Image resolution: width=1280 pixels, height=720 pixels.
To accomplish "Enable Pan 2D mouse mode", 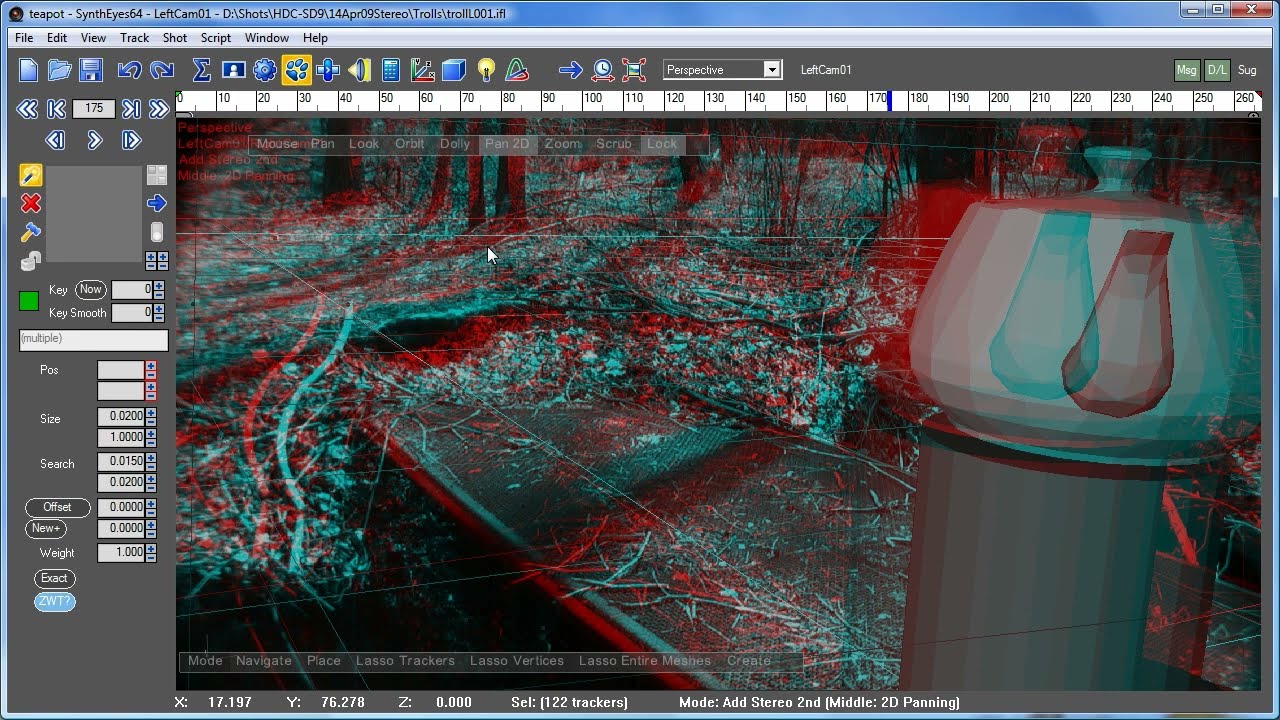I will 507,144.
